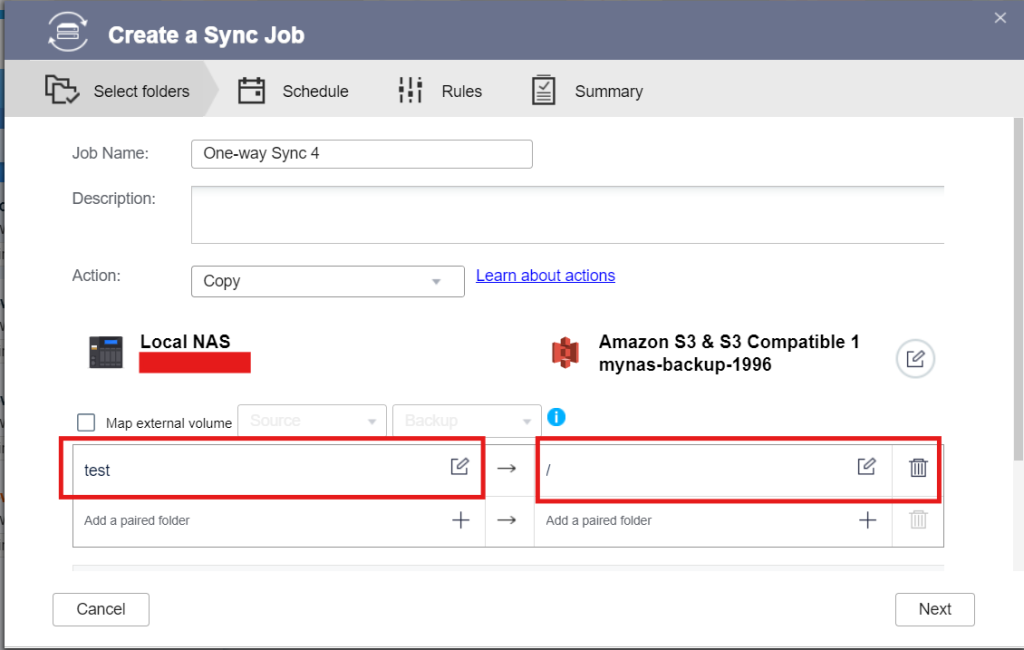The width and height of the screenshot is (1024, 650).
Task: Click the edit icon for the test source folder
Action: click(x=459, y=466)
